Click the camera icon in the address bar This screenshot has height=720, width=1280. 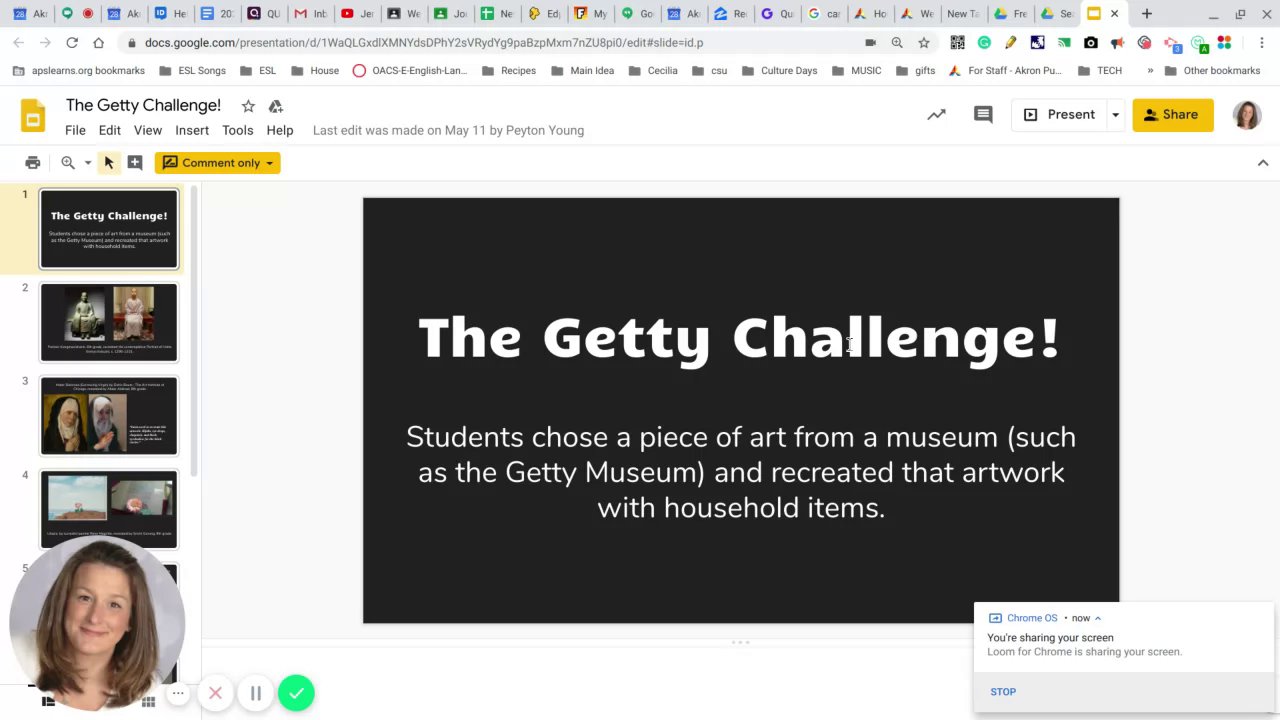pos(870,43)
